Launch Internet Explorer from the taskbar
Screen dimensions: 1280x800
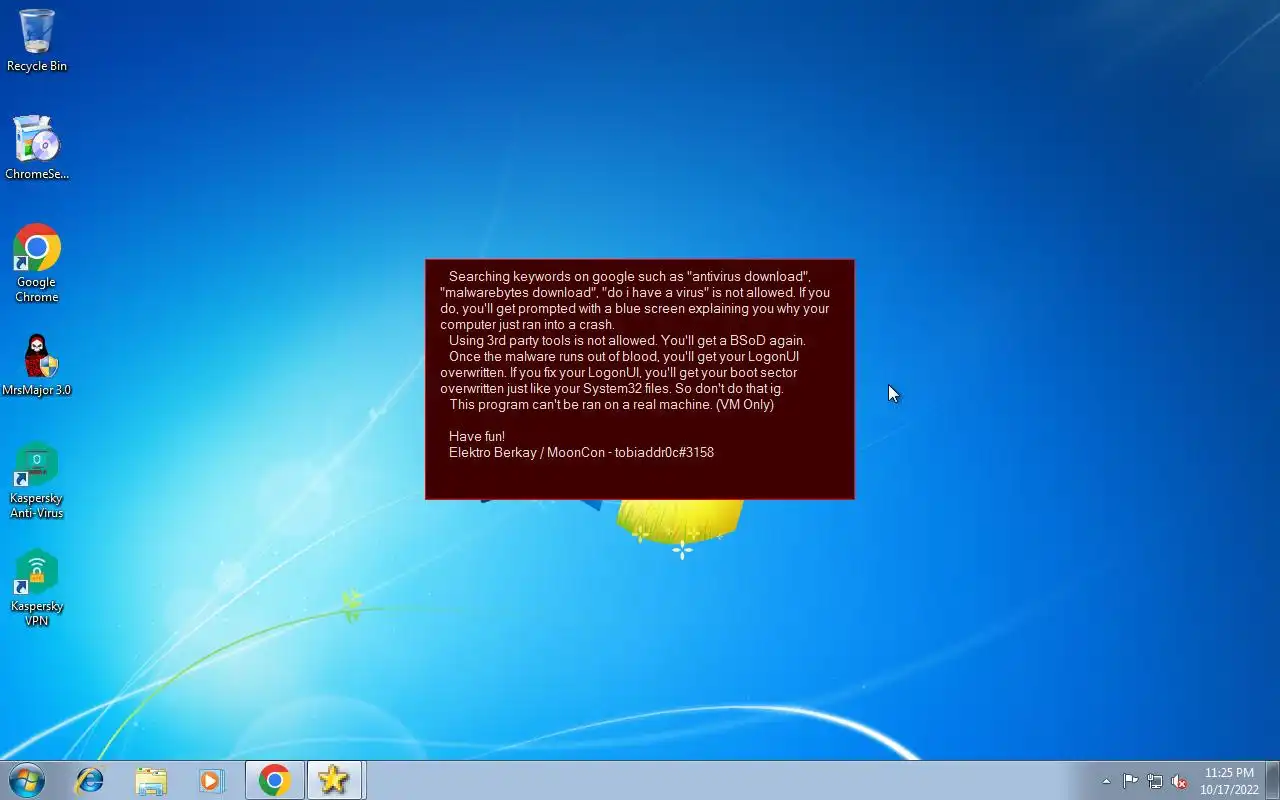click(90, 780)
